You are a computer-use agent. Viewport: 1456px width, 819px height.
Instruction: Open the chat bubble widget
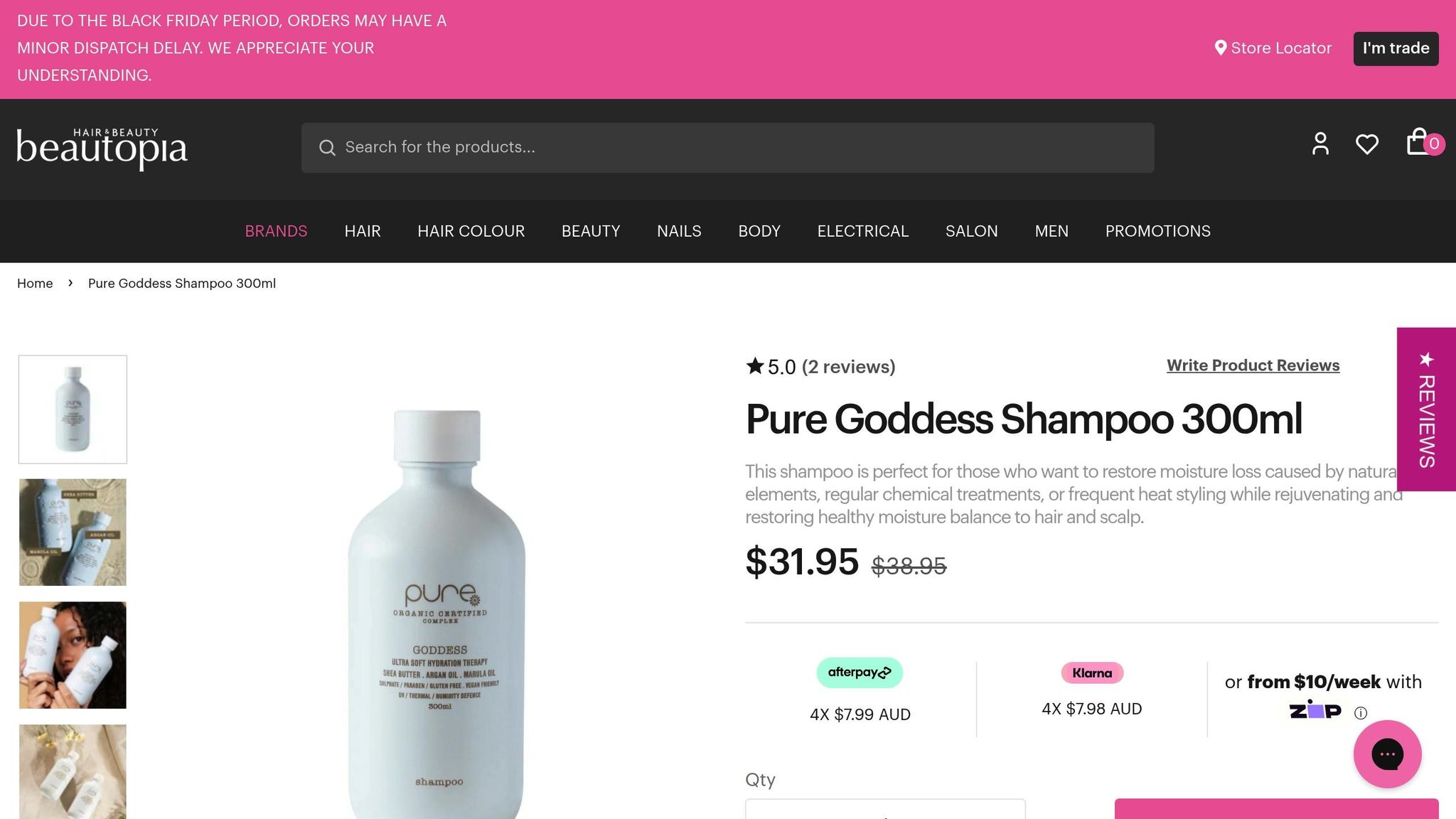[x=1387, y=754]
